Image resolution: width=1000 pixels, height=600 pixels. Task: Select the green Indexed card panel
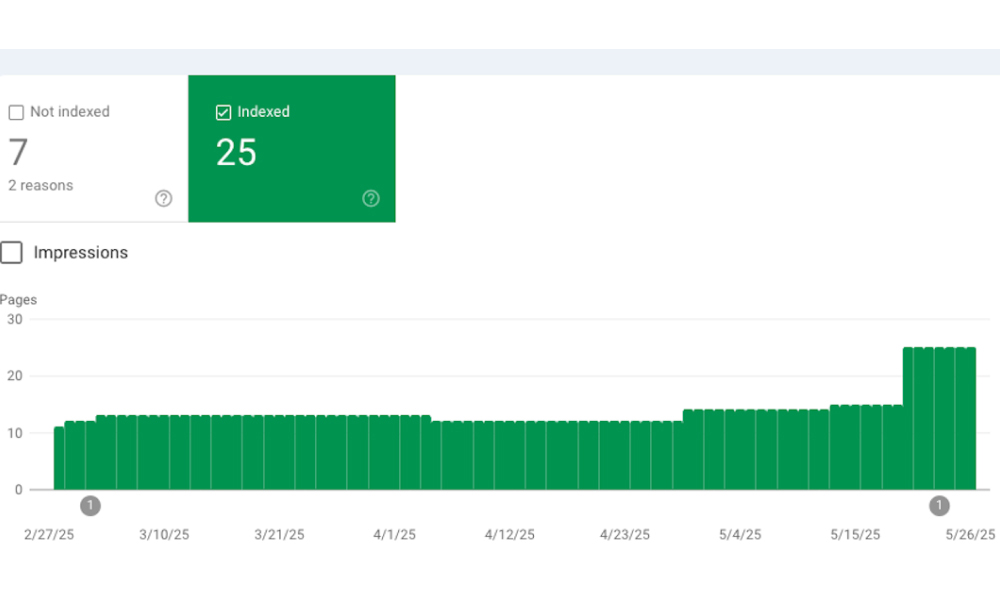[291, 148]
